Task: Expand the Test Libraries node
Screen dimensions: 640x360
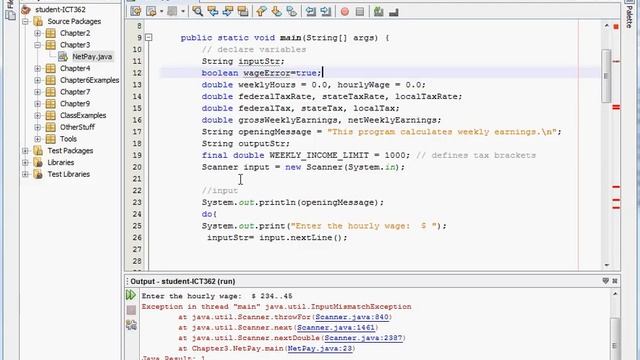Action: [x=25, y=174]
